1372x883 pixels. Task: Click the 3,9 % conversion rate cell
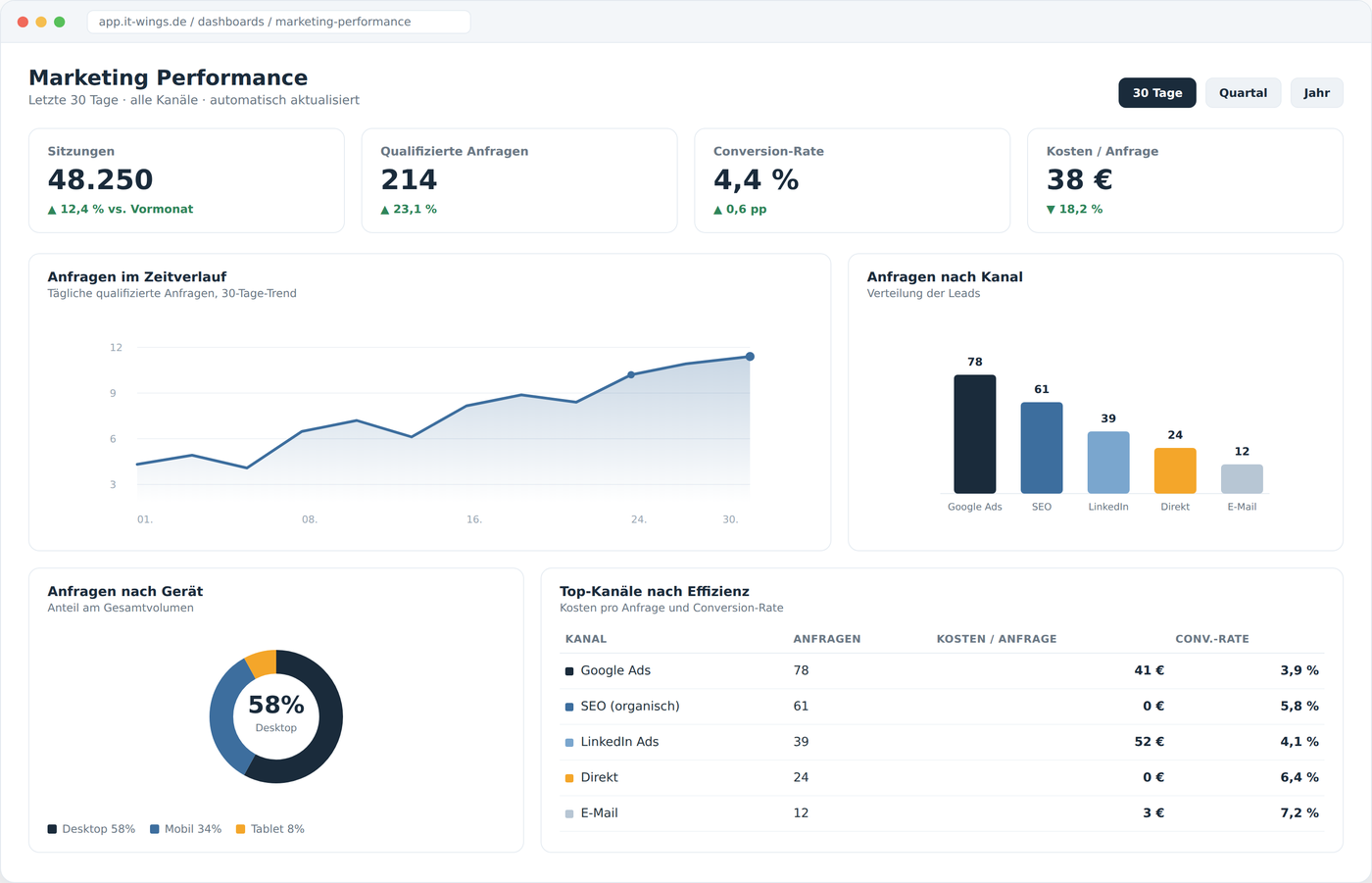[1299, 670]
